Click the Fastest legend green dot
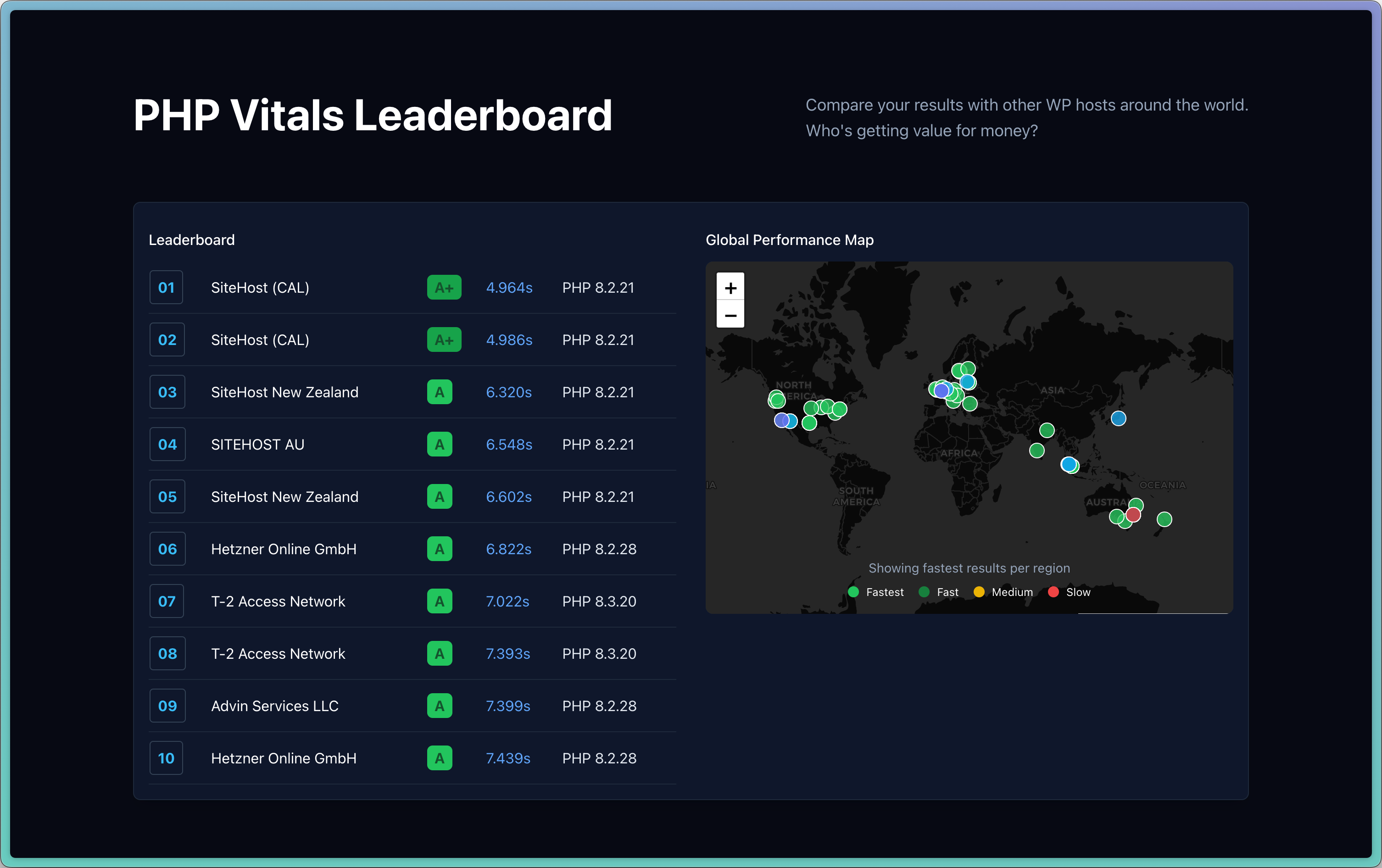 853,591
